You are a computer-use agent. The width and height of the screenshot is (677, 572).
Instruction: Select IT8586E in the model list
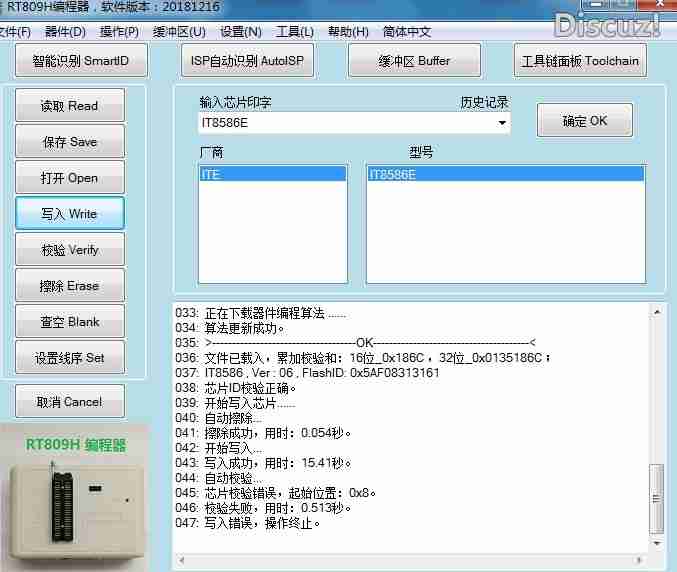[506, 174]
